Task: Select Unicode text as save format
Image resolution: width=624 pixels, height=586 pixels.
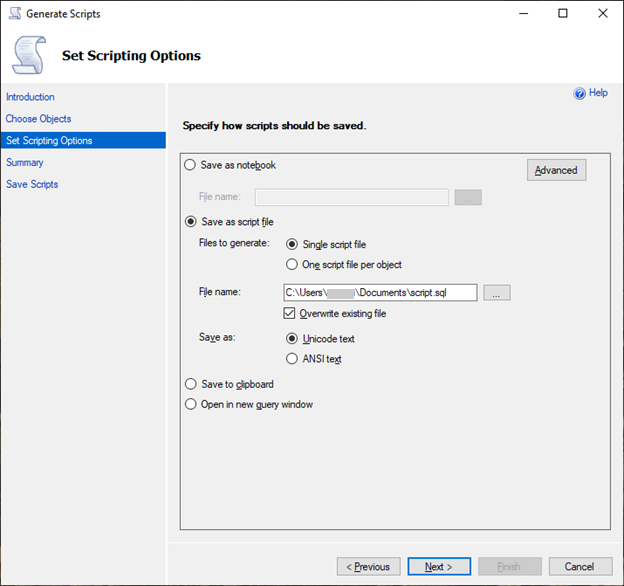Action: [292, 339]
